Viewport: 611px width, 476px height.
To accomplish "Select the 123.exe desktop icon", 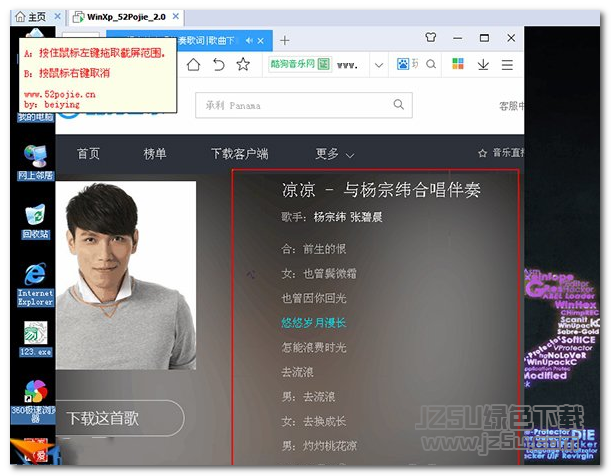I will tap(35, 338).
